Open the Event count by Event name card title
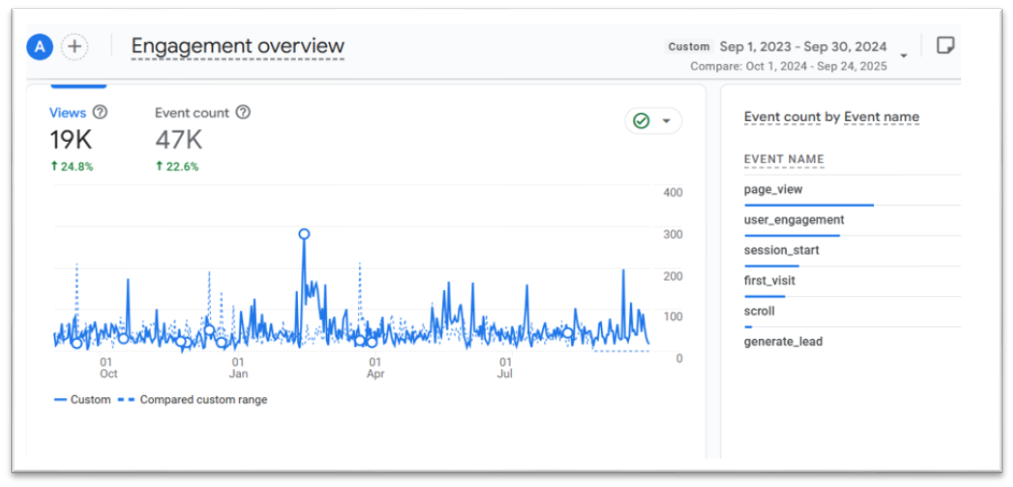The width and height of the screenshot is (1013, 487). [831, 117]
